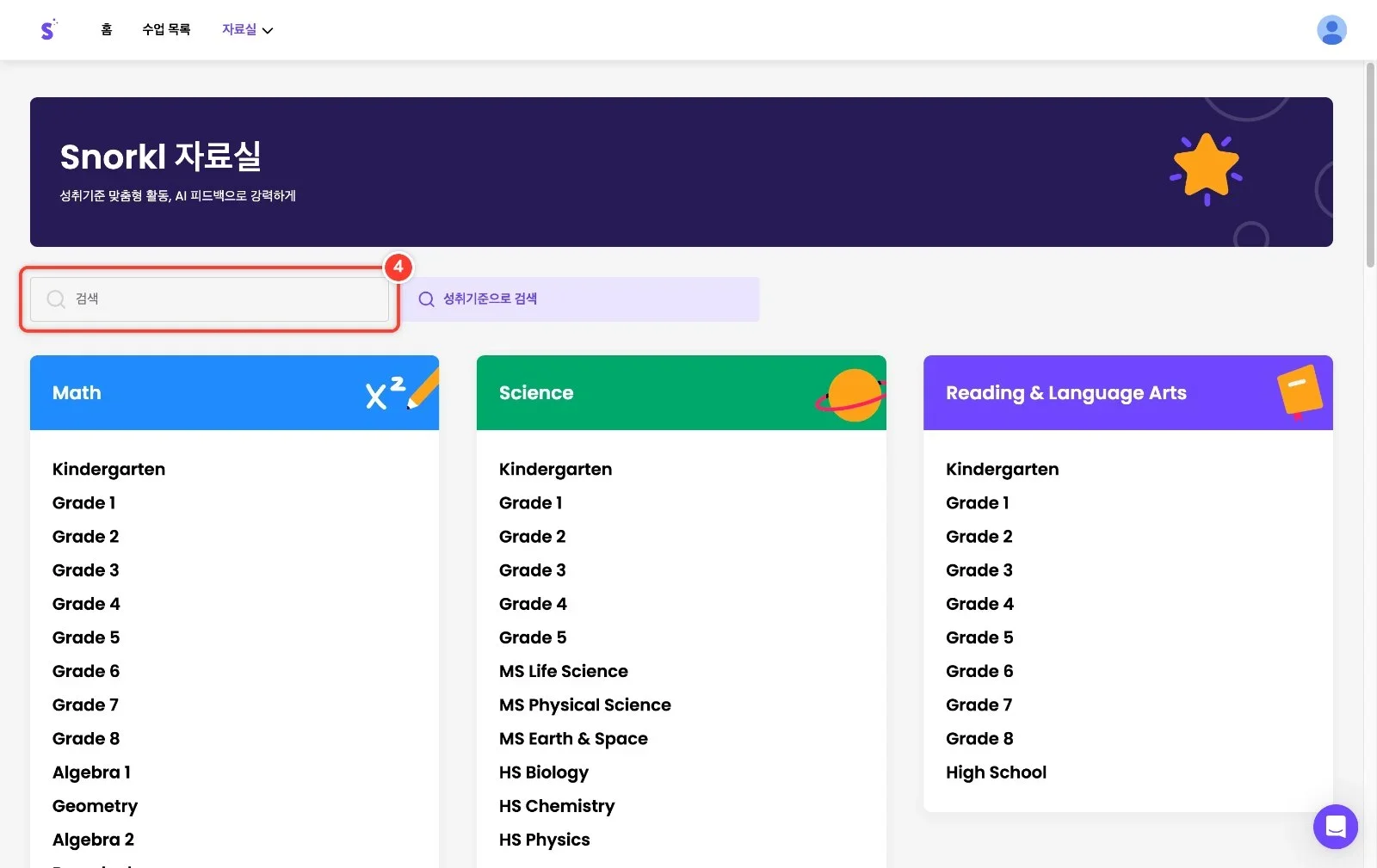Select Reading Grade 4

[x=979, y=604]
